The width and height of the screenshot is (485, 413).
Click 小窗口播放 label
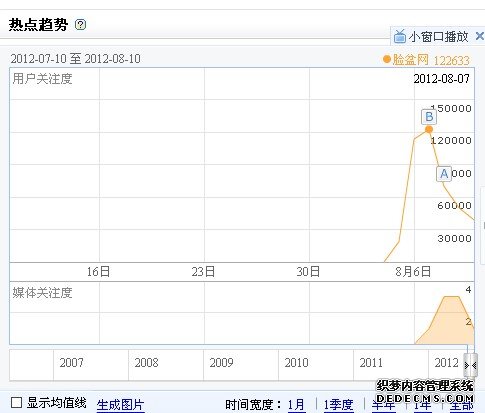coord(439,37)
